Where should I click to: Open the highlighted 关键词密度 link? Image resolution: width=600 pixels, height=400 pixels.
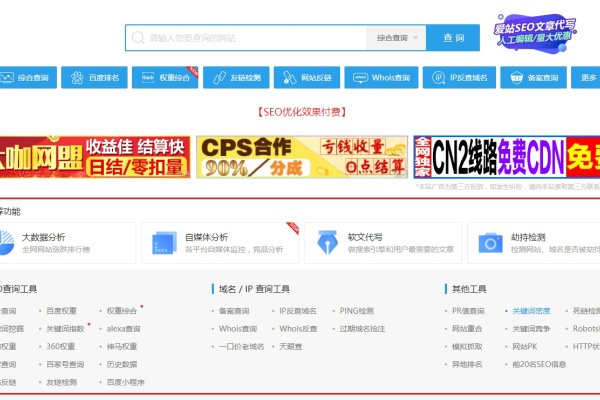(x=531, y=311)
